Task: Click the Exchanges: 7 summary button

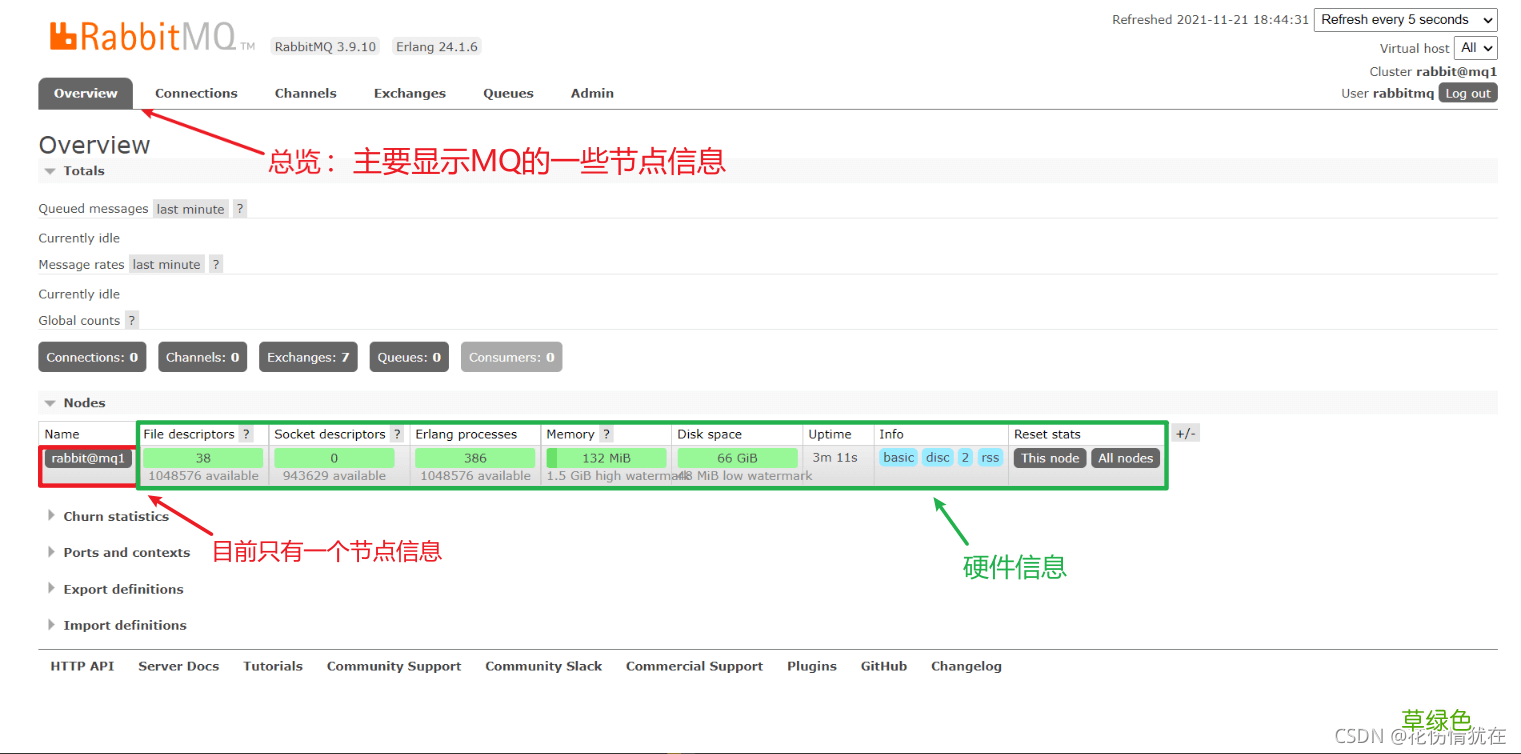Action: click(308, 357)
